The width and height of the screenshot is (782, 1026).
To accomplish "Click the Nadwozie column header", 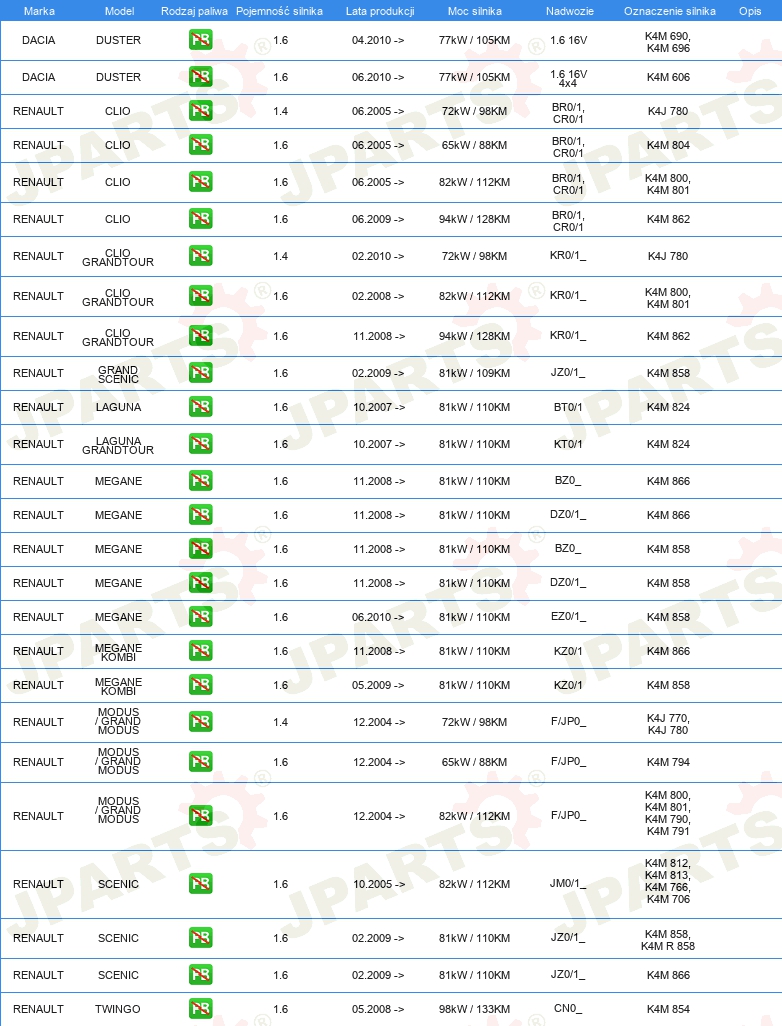I will [570, 11].
